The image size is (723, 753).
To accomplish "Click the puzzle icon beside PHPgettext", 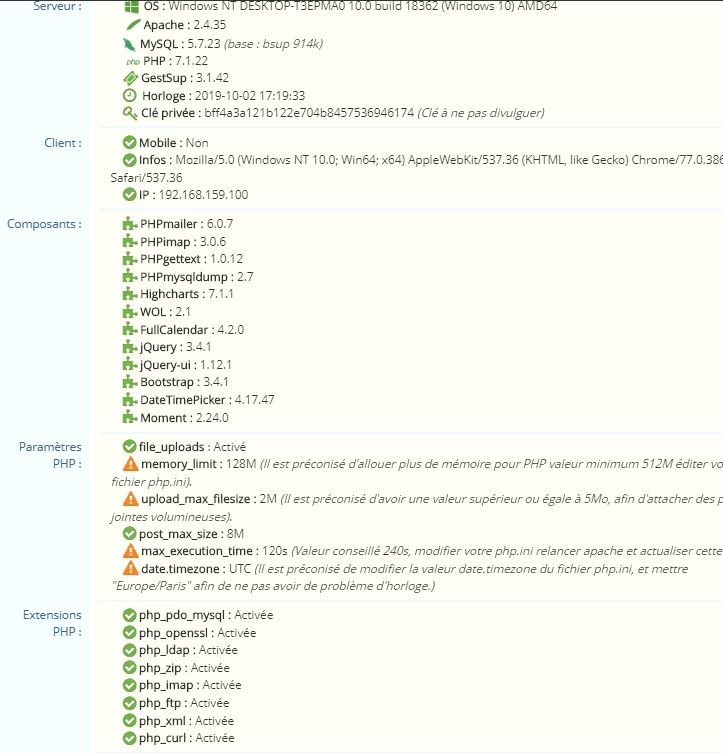I will (x=130, y=259).
